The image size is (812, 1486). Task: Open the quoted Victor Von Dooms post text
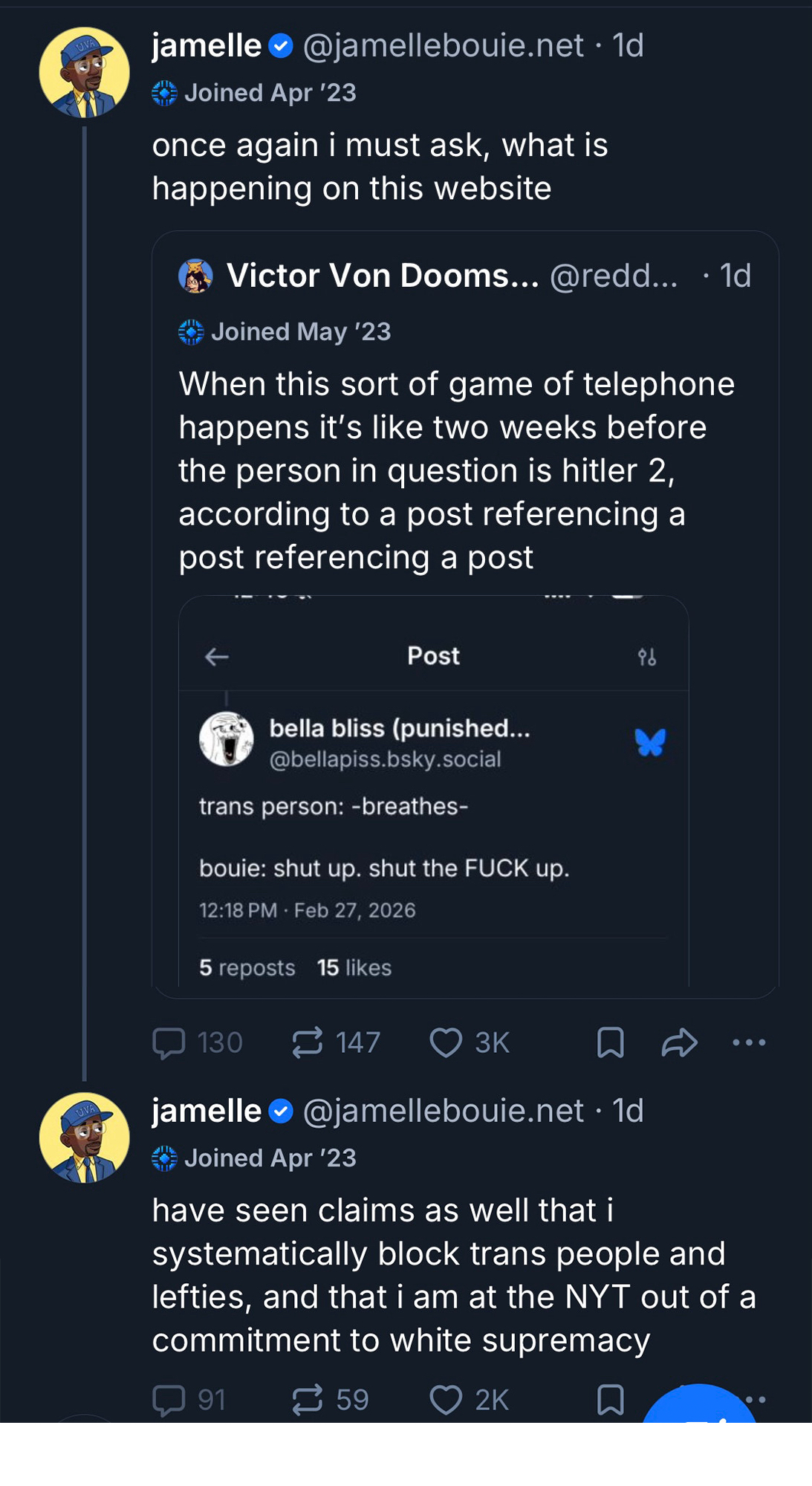click(456, 470)
